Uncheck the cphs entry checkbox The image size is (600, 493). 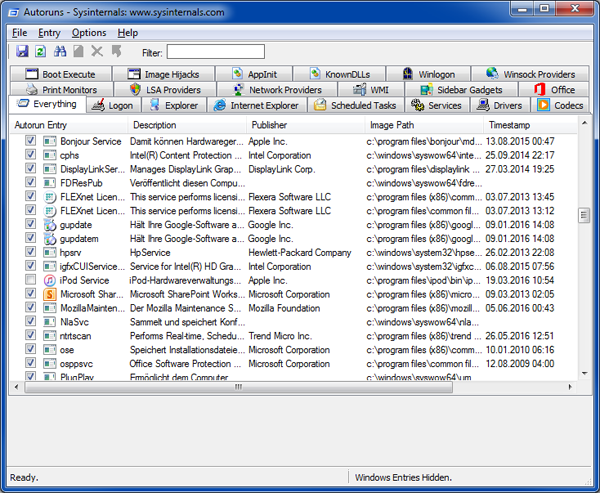pos(30,154)
